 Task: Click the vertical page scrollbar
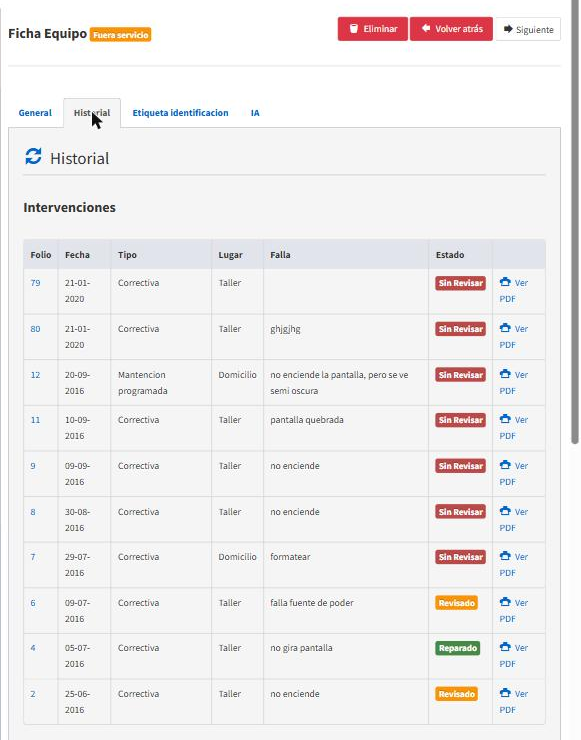coord(574,222)
